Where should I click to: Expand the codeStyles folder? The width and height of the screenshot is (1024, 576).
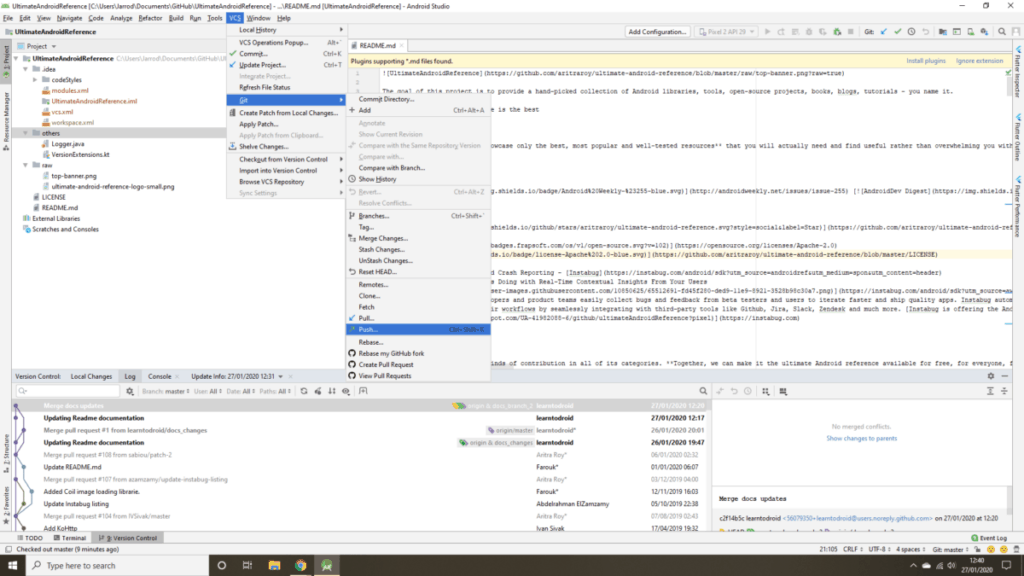click(x=44, y=80)
